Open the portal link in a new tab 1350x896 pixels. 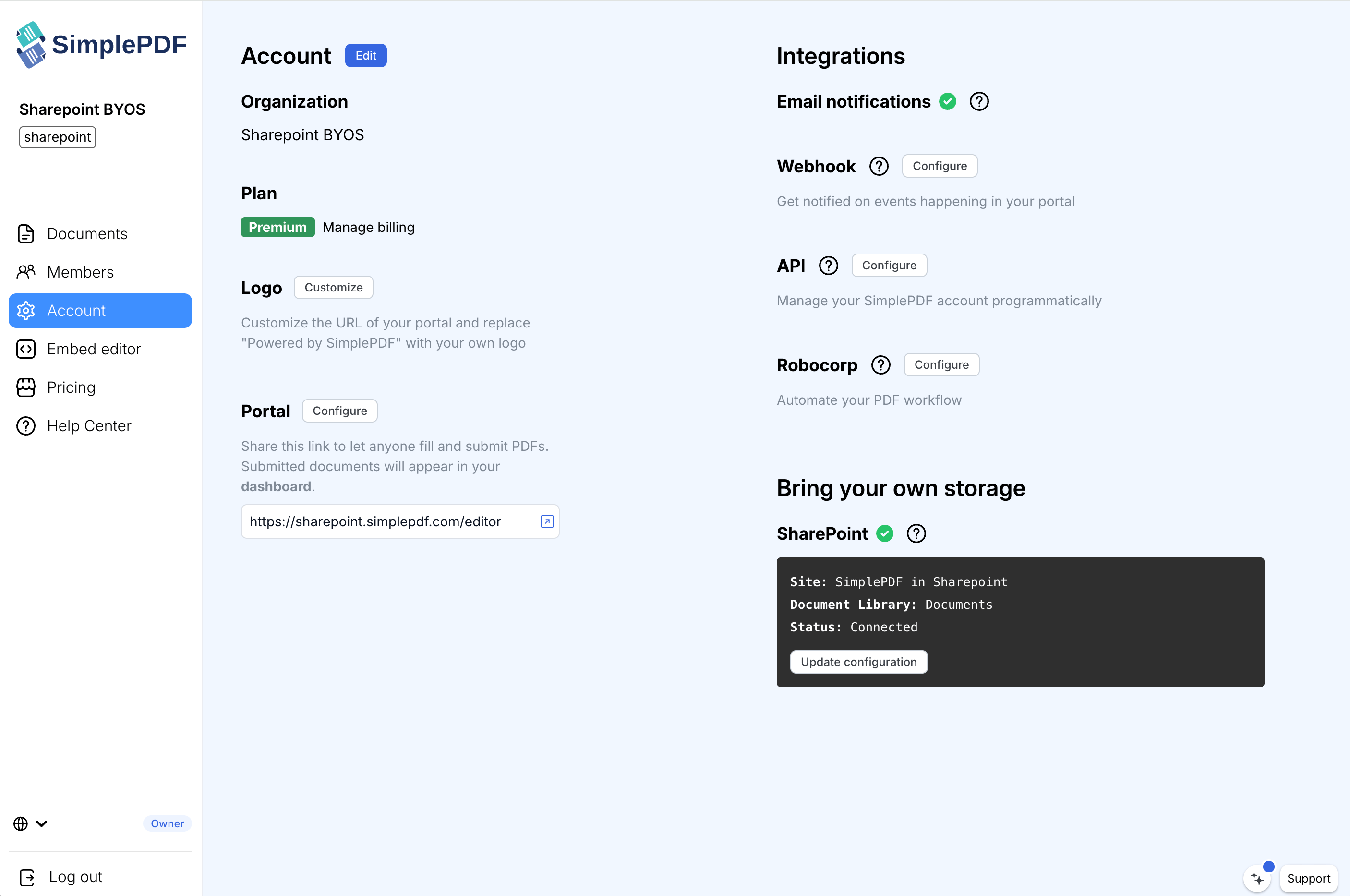click(x=547, y=521)
